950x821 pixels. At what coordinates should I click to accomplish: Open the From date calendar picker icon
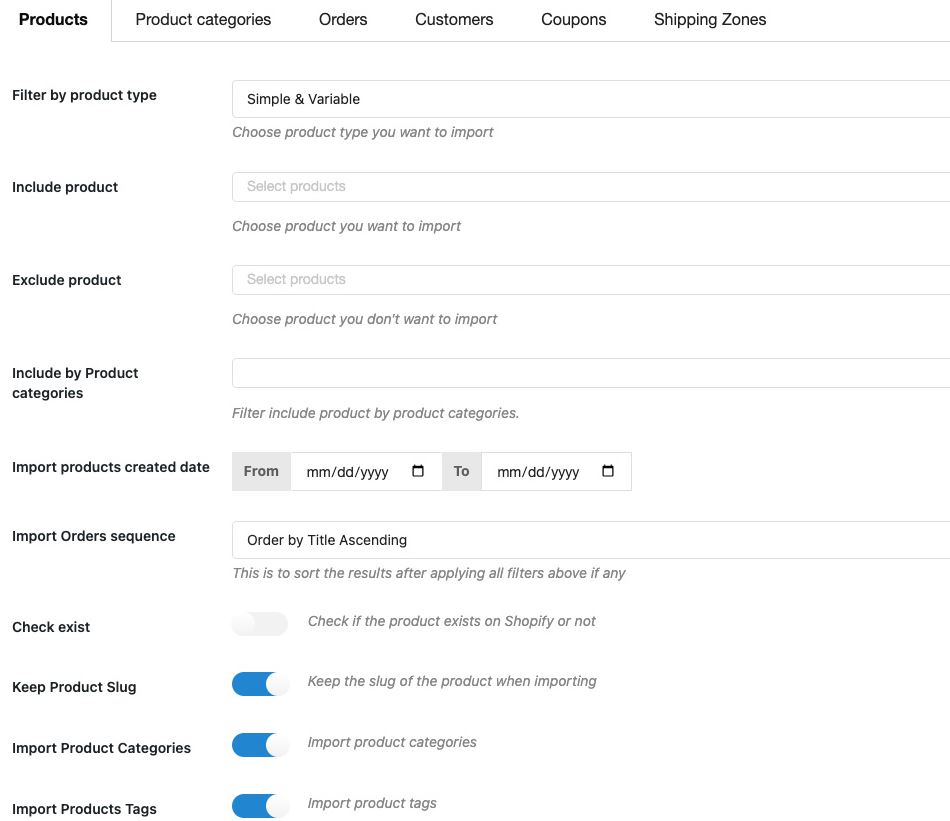417,471
